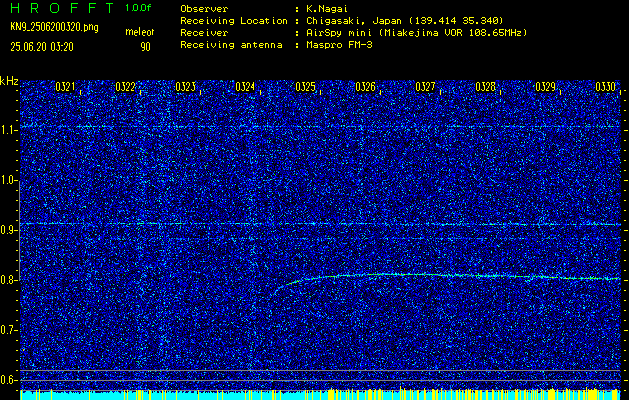
Task: Click the 0323 time marker
Action: (185, 87)
